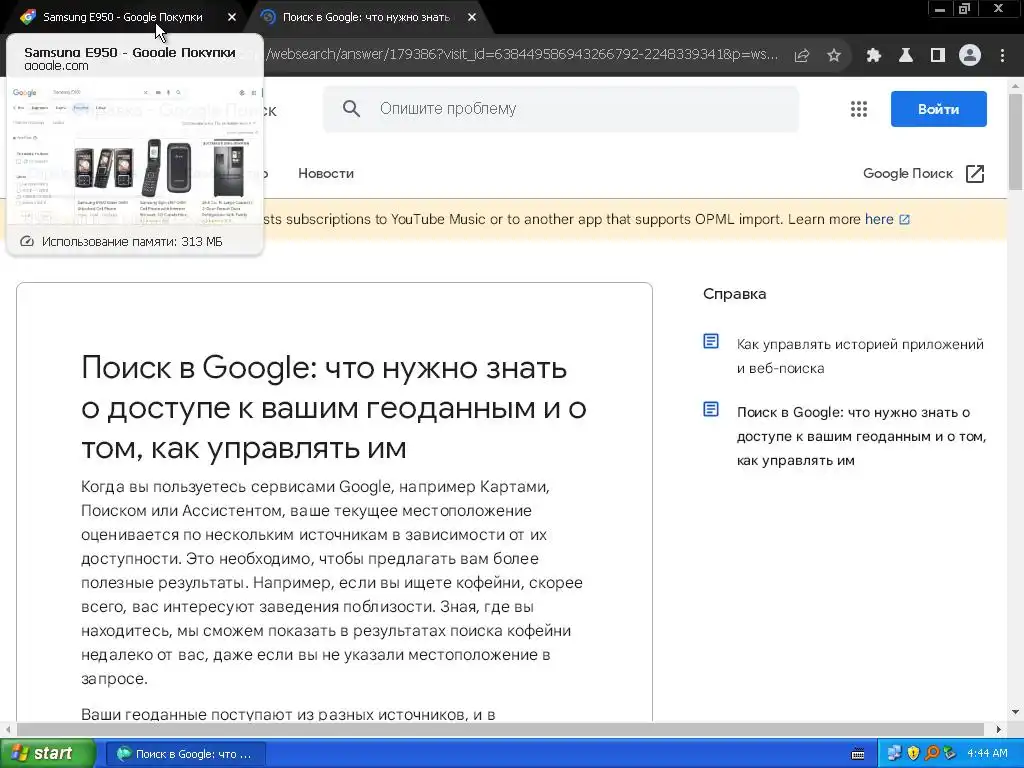The image size is (1024, 768).
Task: Click the network computers tray icon
Action: [x=894, y=754]
